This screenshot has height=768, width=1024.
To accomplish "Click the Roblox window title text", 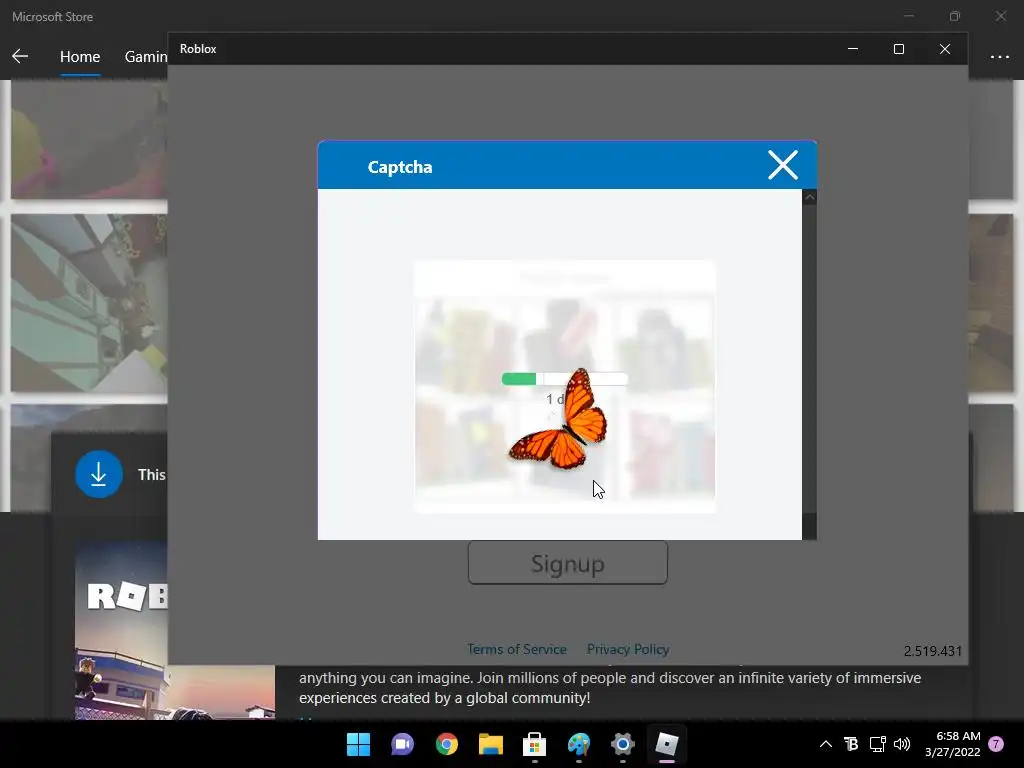I will pos(198,49).
